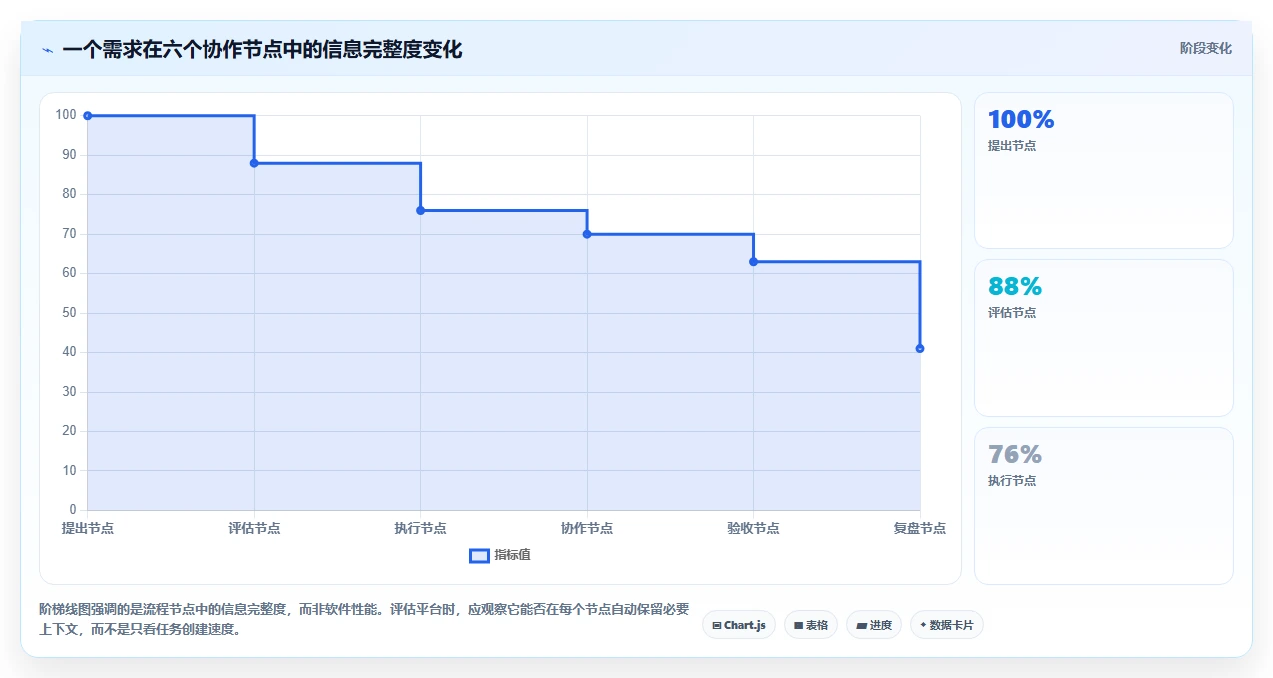Click the y-axis value 0

(x=73, y=510)
